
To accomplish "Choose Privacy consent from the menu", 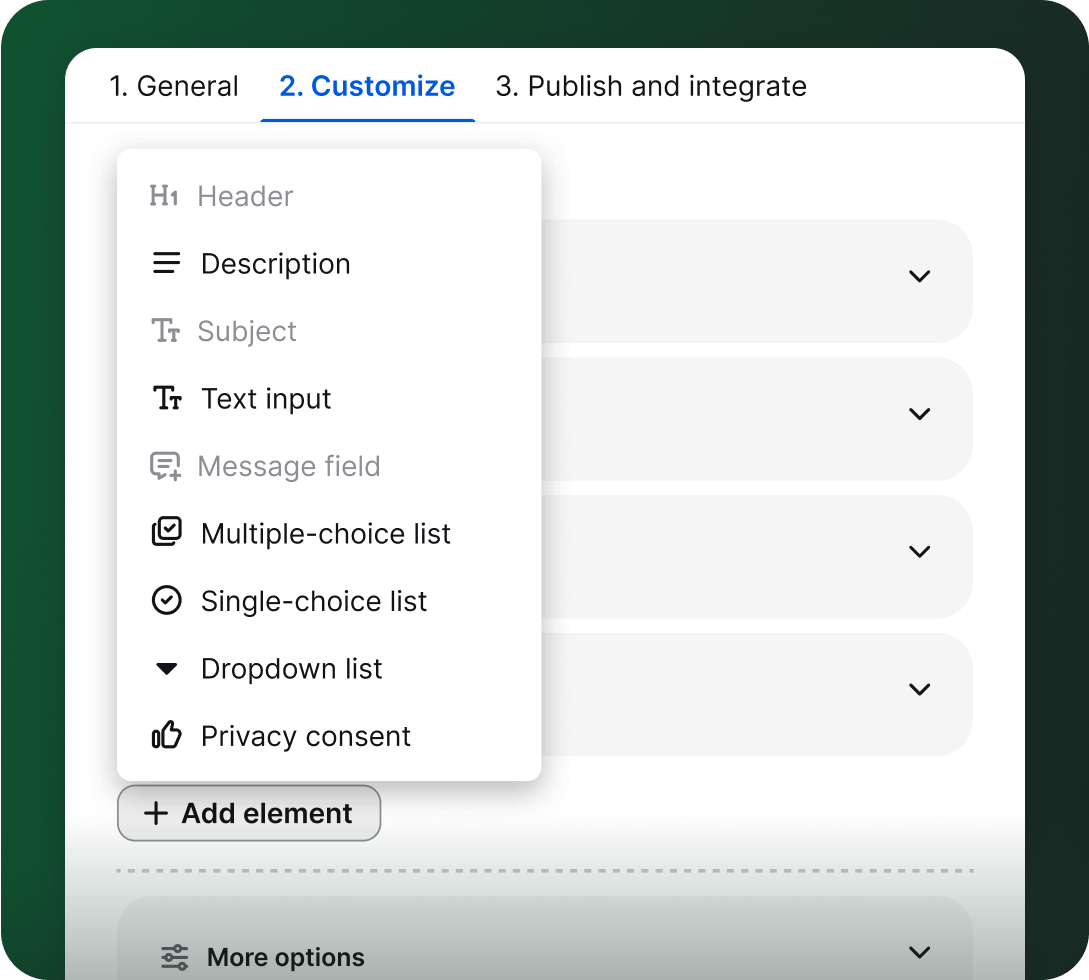I will point(306,735).
